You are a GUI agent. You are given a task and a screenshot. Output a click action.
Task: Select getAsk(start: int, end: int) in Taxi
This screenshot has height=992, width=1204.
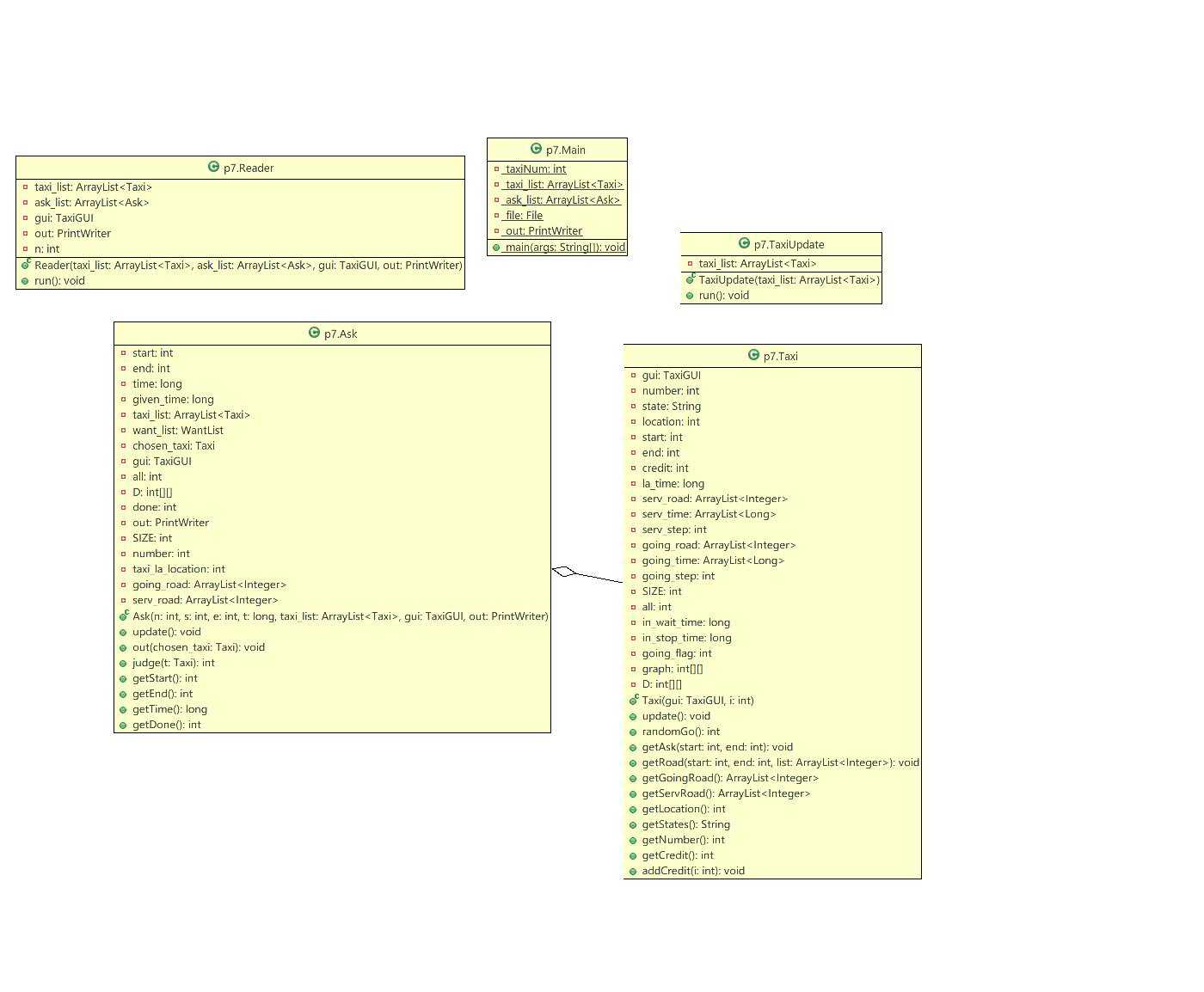point(717,748)
